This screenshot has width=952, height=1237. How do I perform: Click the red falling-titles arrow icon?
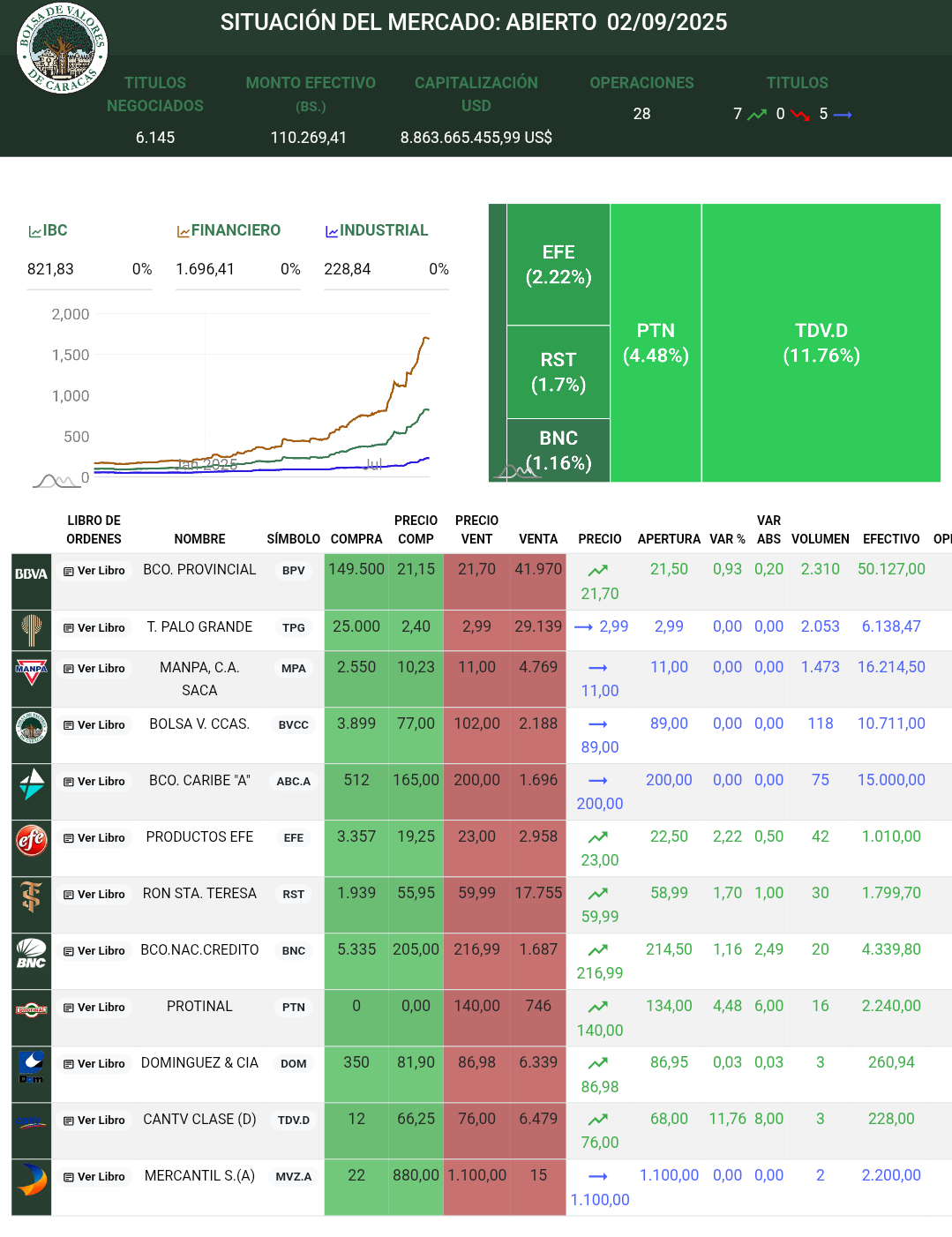coord(800,115)
